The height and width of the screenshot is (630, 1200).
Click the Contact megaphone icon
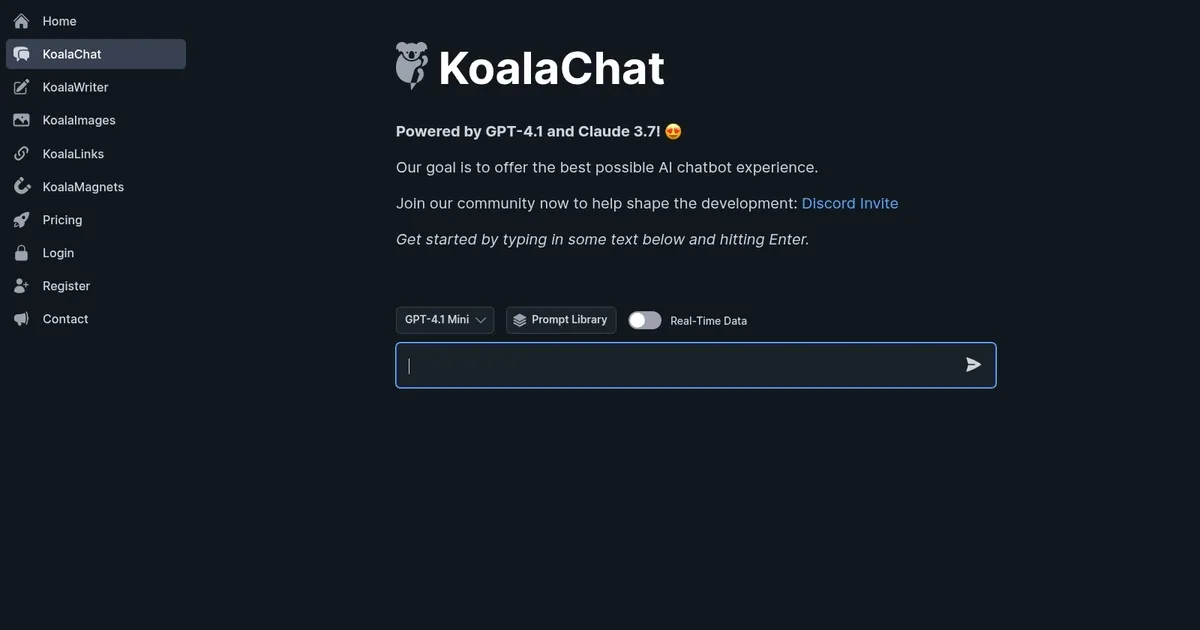tap(21, 319)
